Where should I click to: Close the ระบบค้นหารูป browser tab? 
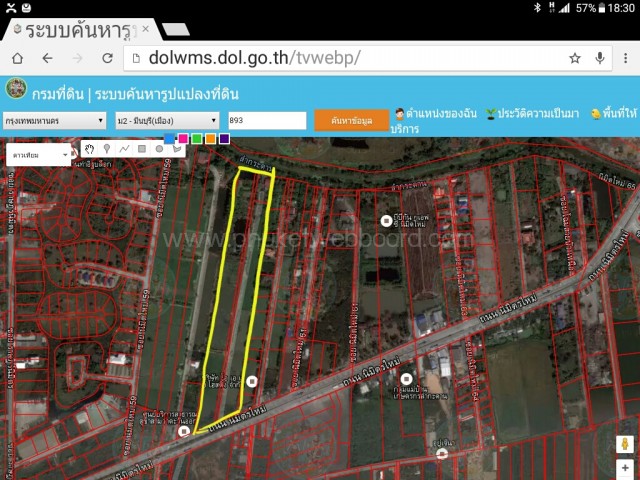tap(145, 29)
